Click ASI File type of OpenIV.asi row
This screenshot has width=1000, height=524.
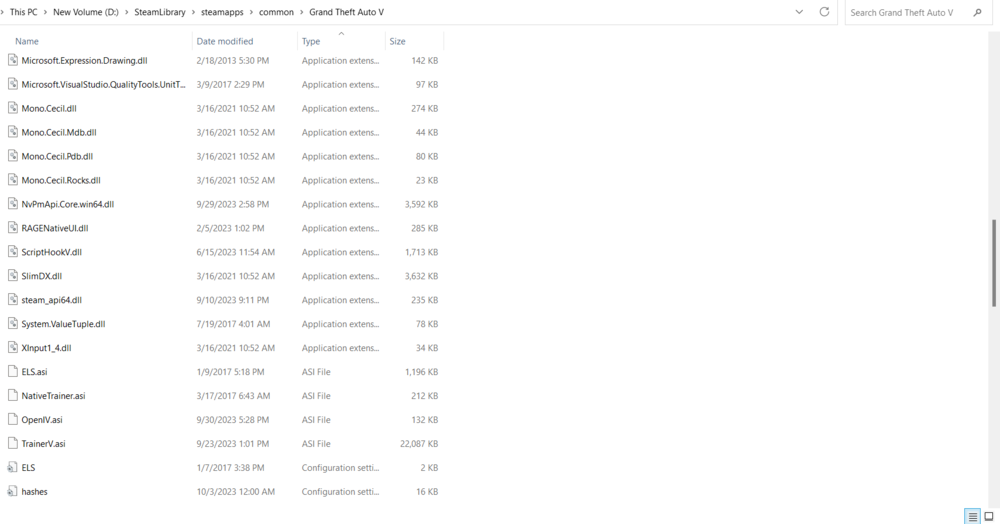pyautogui.click(x=316, y=419)
